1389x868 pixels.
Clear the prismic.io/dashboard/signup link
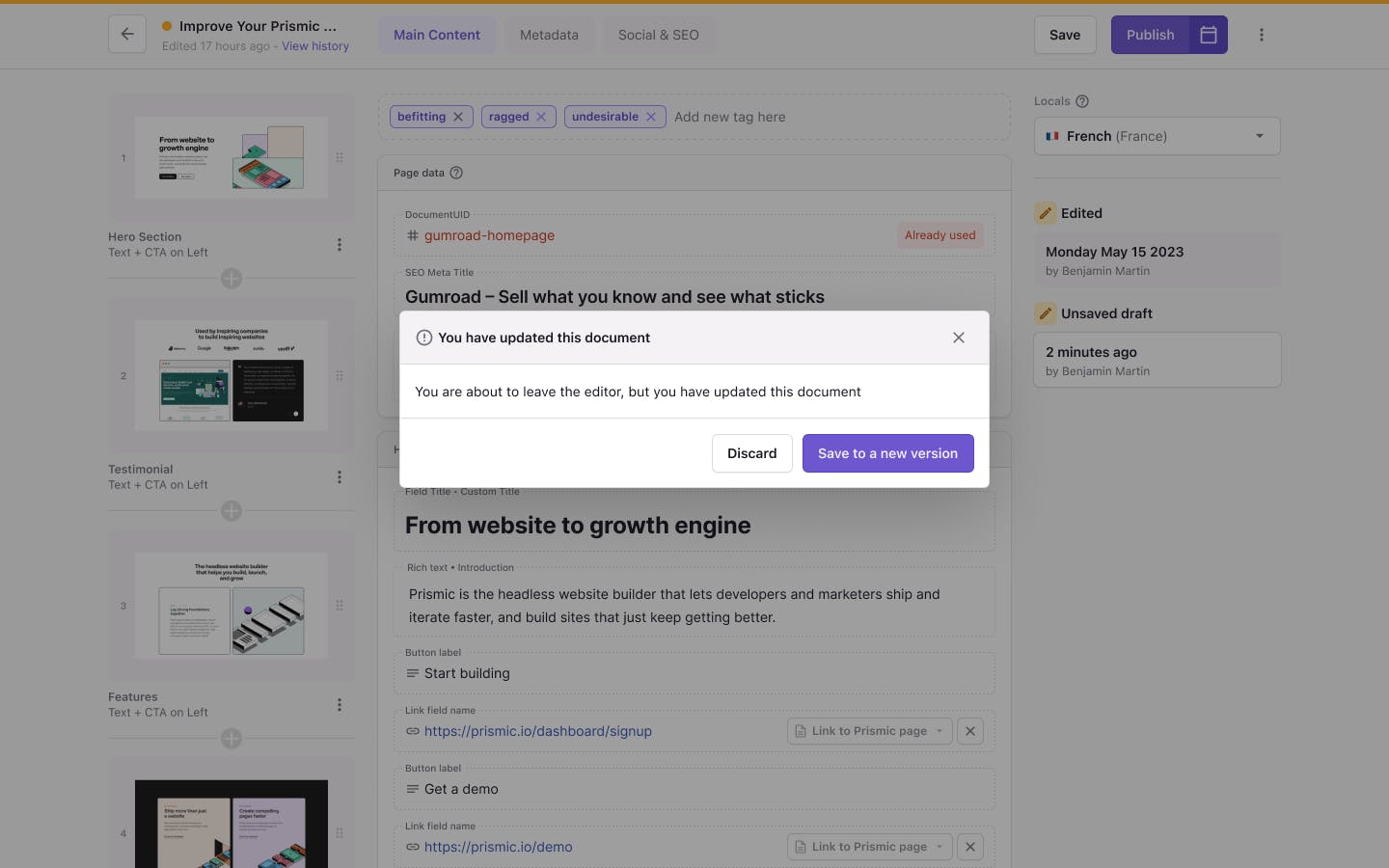pos(970,731)
